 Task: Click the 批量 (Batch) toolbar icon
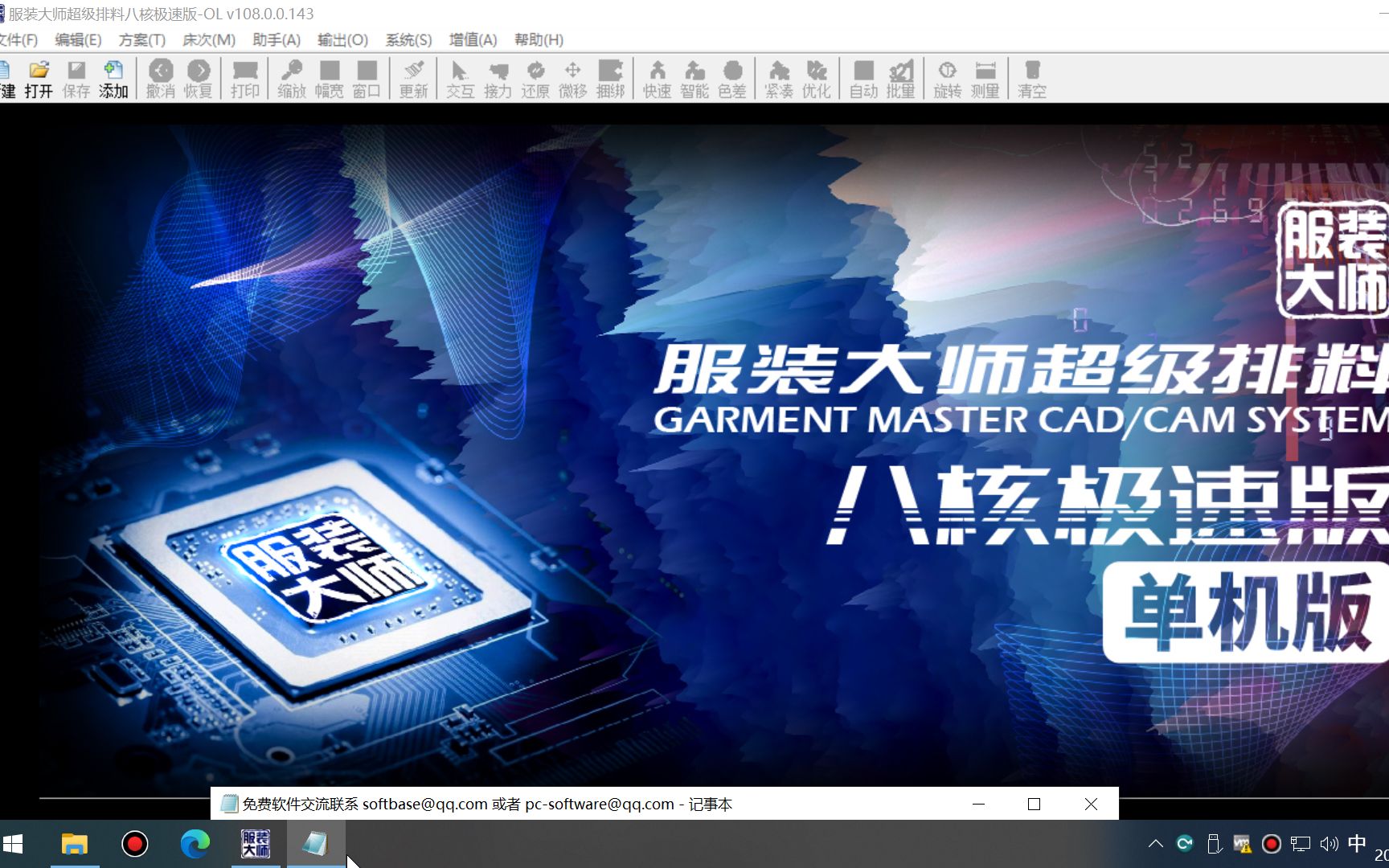click(x=901, y=79)
